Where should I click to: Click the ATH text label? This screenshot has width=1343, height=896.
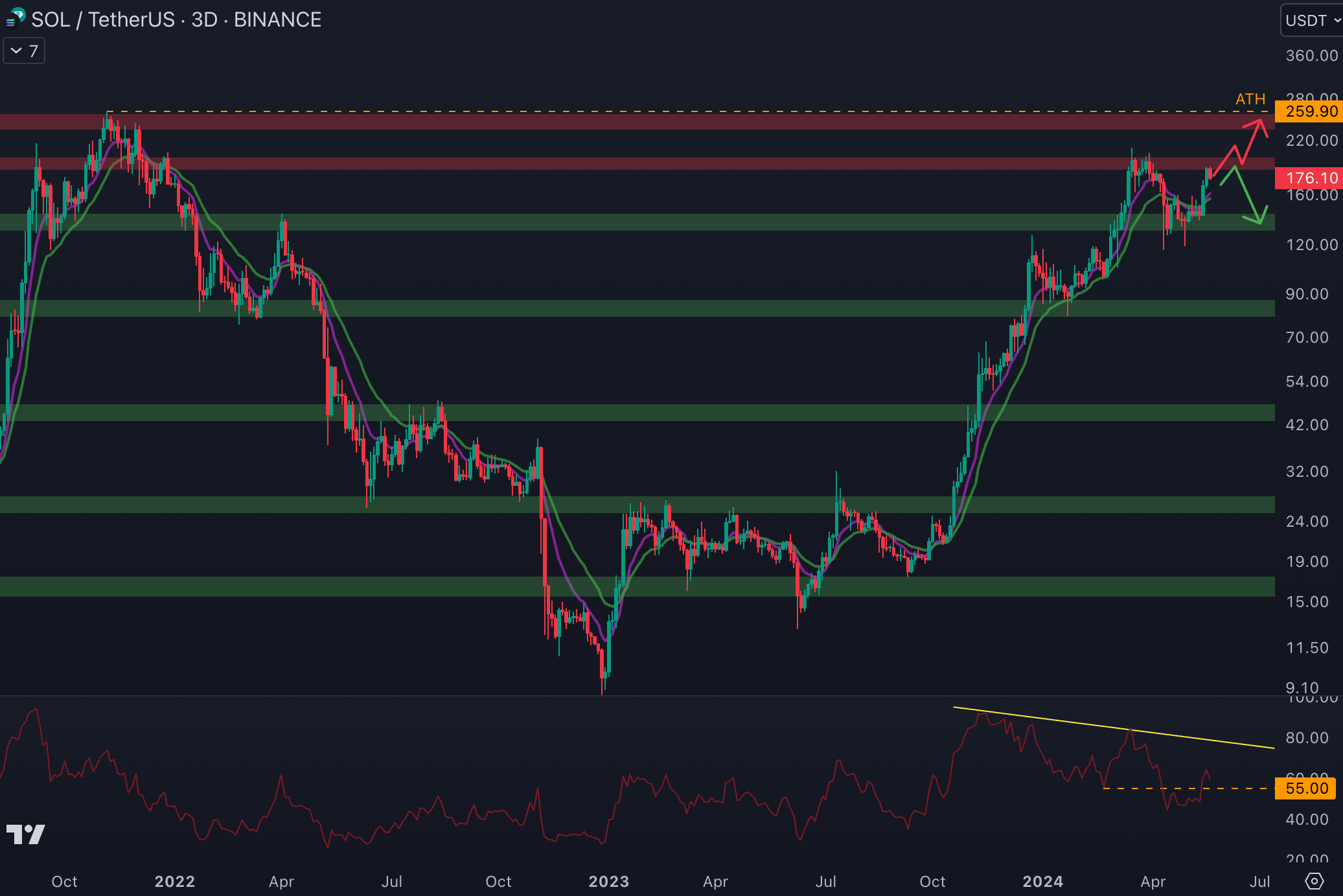[x=1250, y=99]
